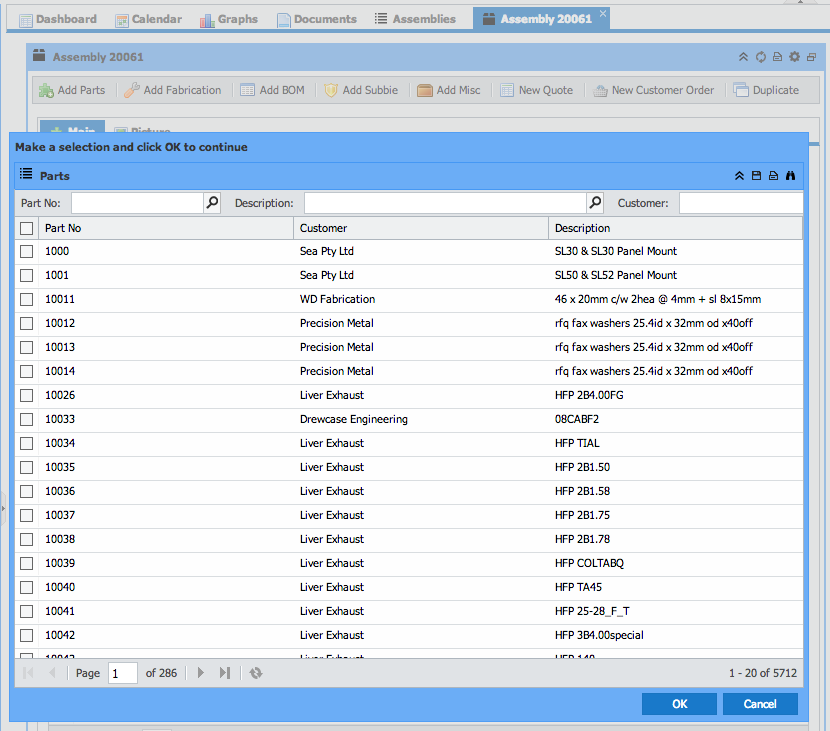The height and width of the screenshot is (731, 830).
Task: Sort by the Description column header
Action: tap(675, 228)
